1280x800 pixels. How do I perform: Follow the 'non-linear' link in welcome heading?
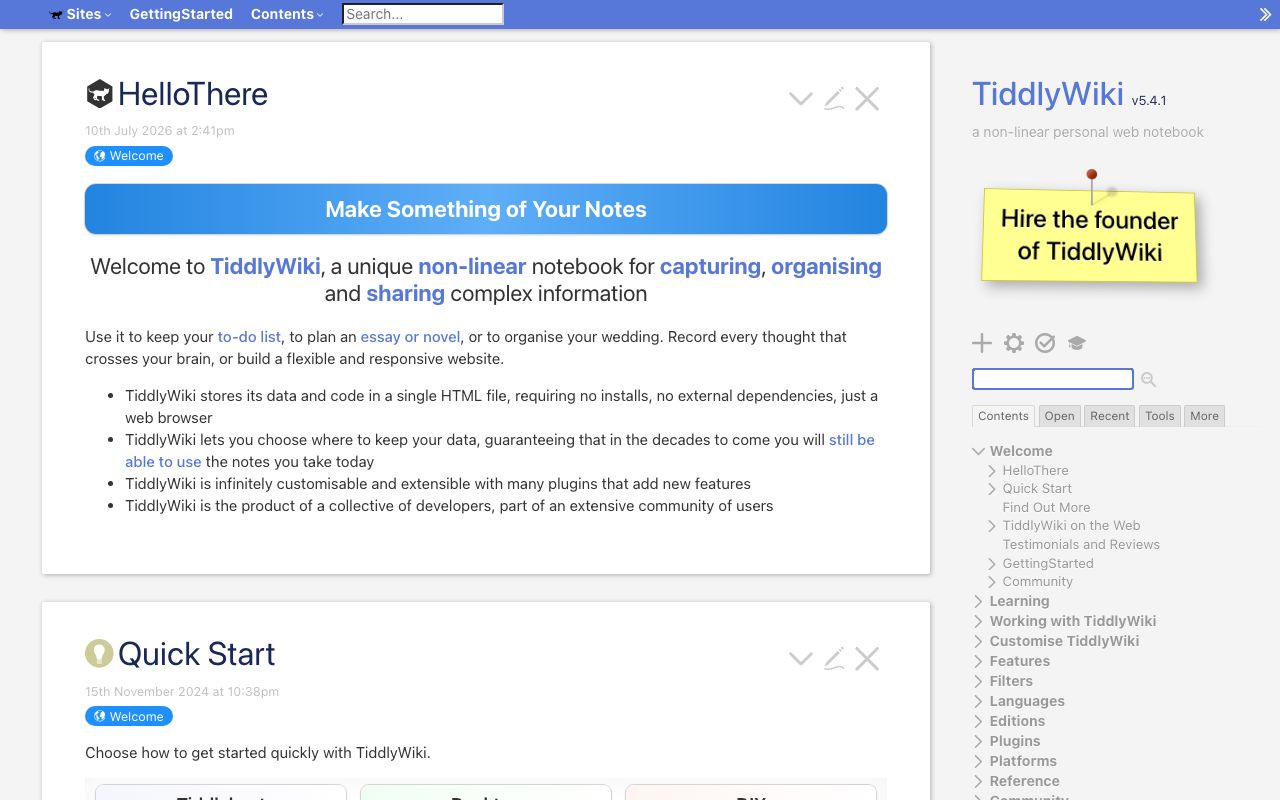point(472,266)
